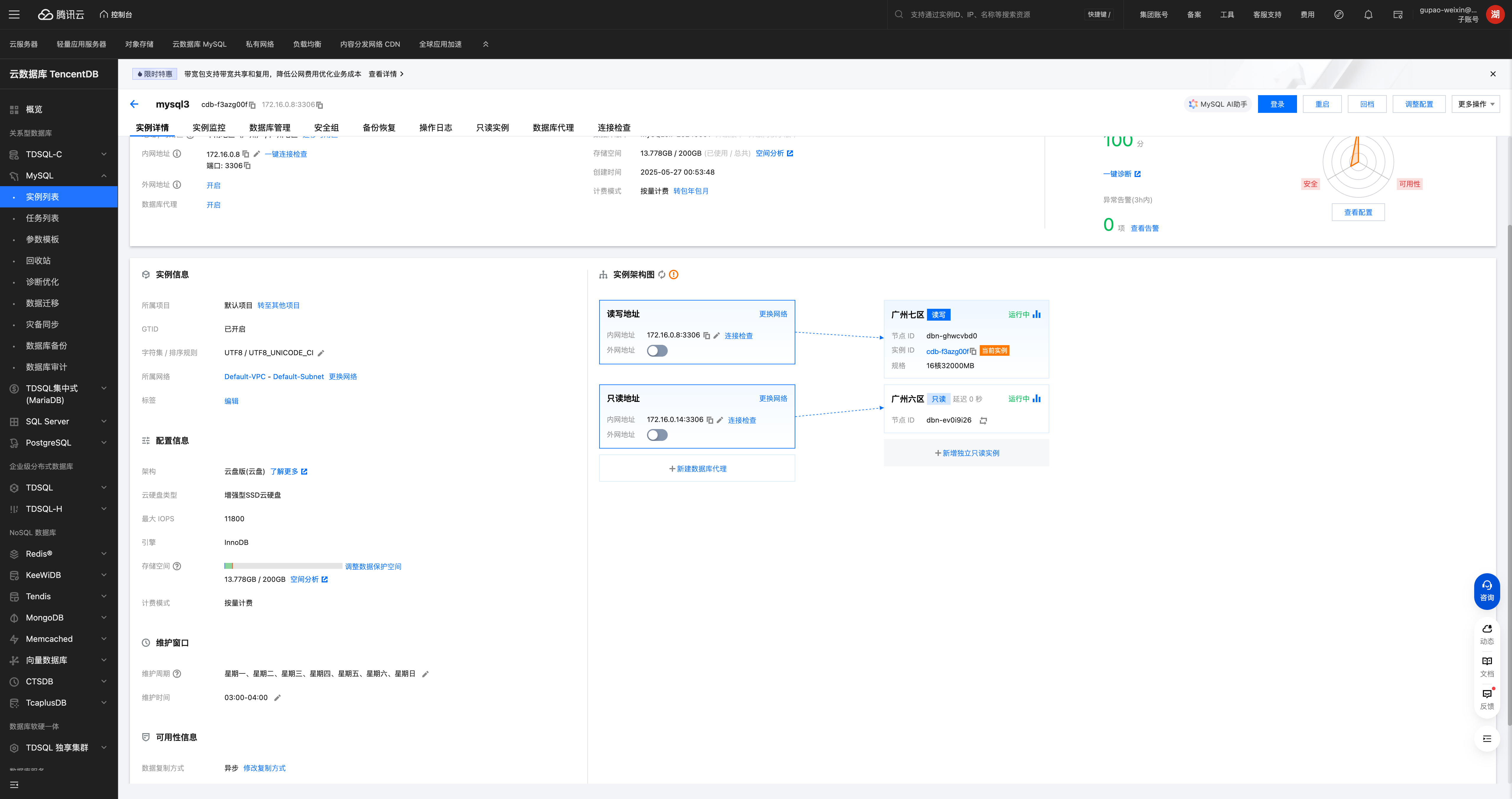The width and height of the screenshot is (1512, 799).
Task: Copy instance ID cdb-f3azg00f in header
Action: click(x=252, y=105)
